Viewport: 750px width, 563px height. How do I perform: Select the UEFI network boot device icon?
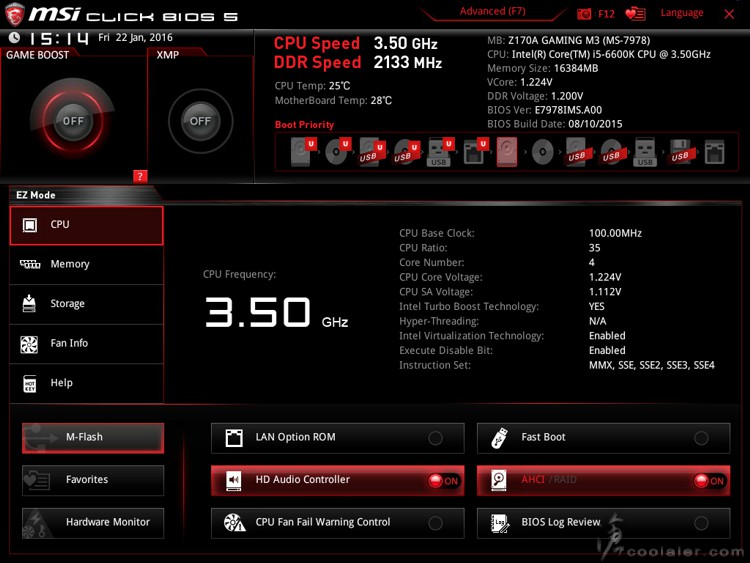[x=475, y=151]
